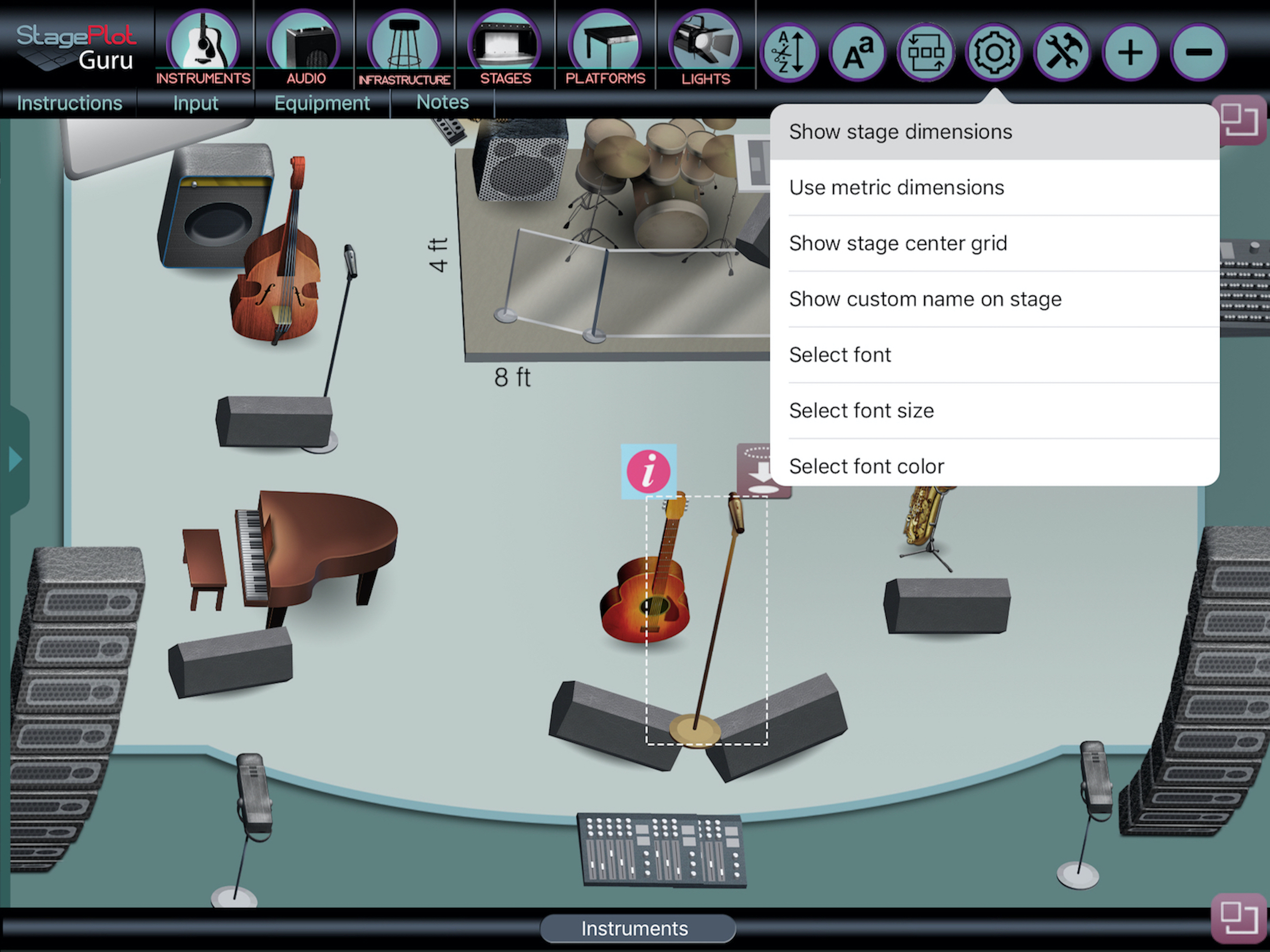Open the Lights category
The width and height of the screenshot is (1270, 952).
click(x=705, y=47)
